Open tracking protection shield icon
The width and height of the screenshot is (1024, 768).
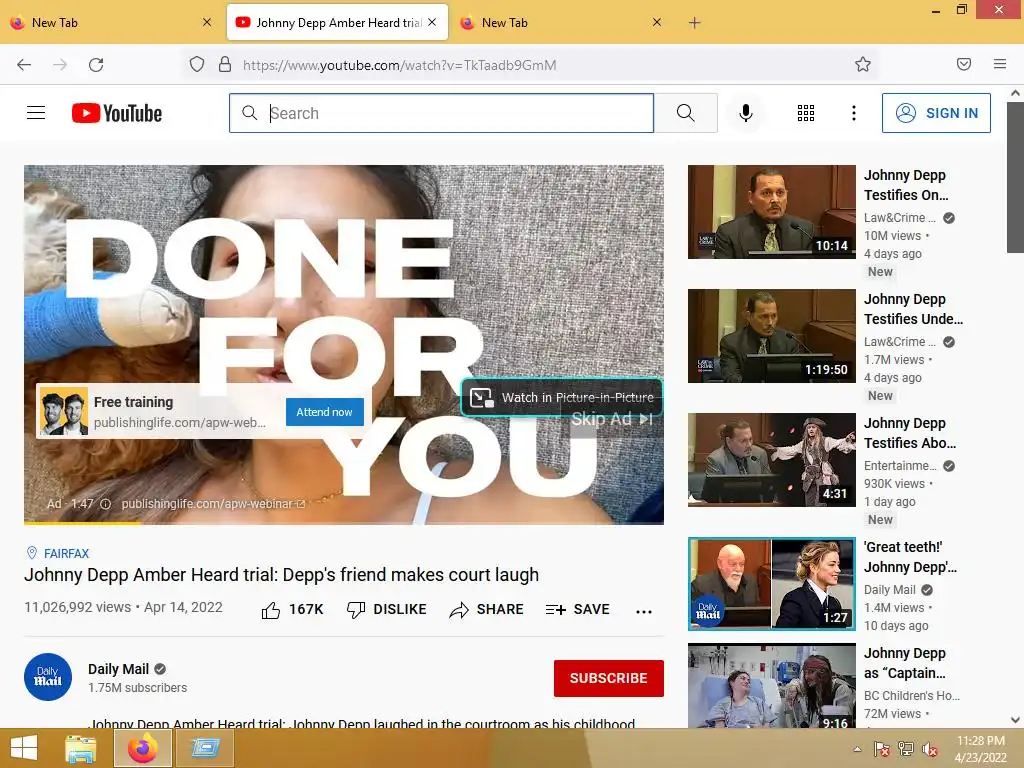(x=197, y=64)
